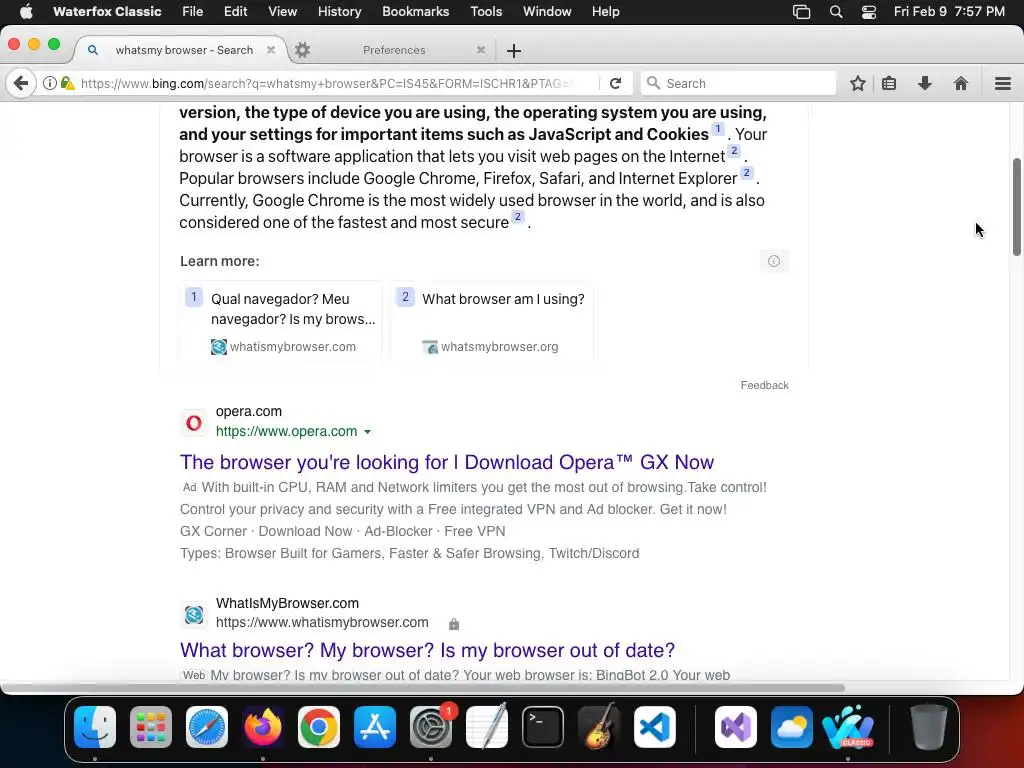The image size is (1024, 768).
Task: Click the https://www.opera.com green URL
Action: 286,431
